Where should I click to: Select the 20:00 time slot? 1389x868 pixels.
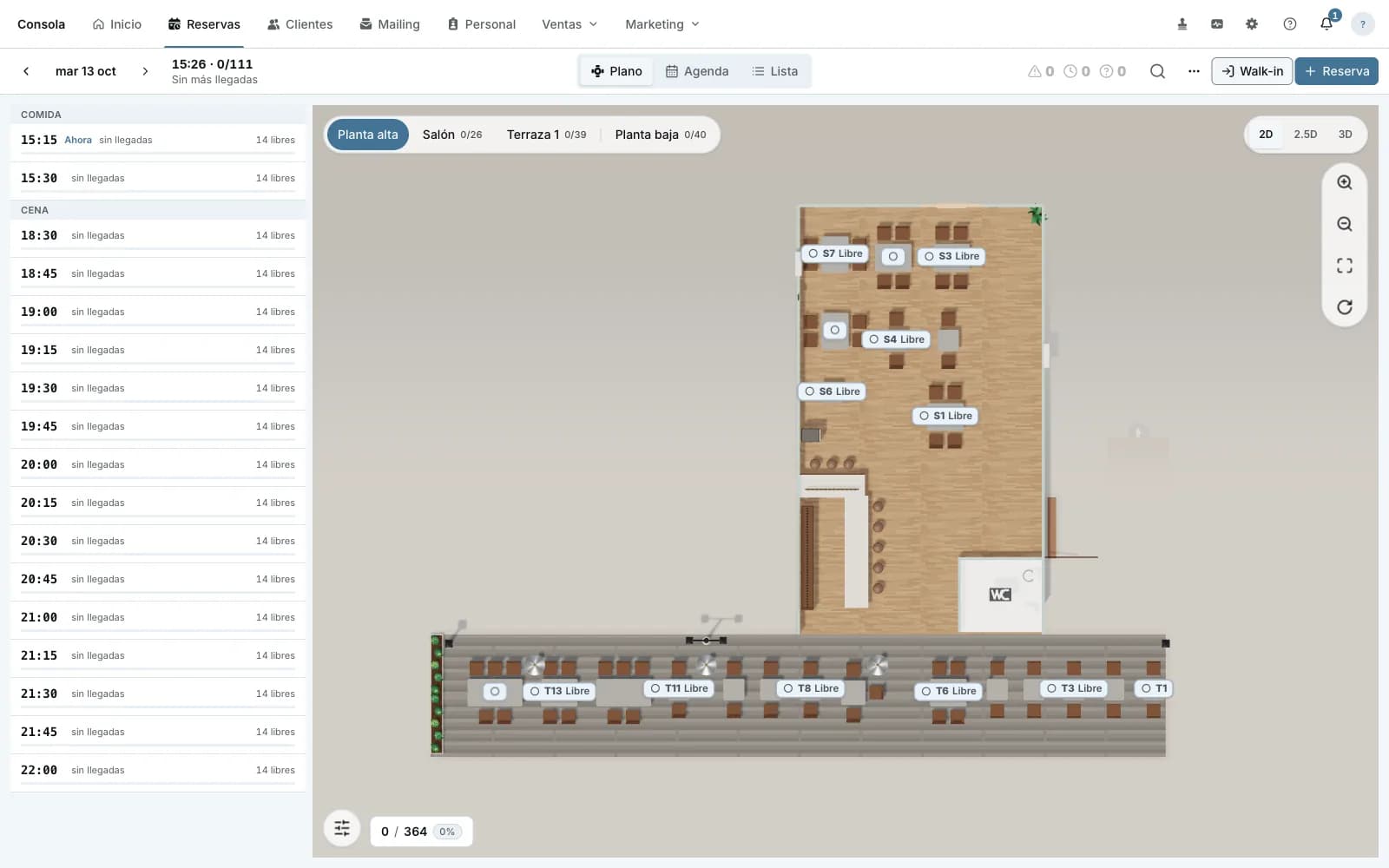(x=158, y=465)
